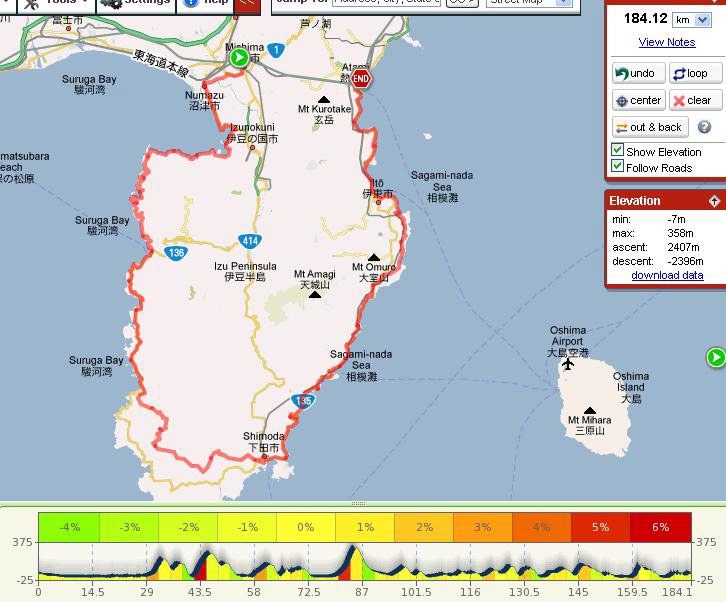Click the red 6% grade color swatch
726x602 pixels.
click(660, 527)
